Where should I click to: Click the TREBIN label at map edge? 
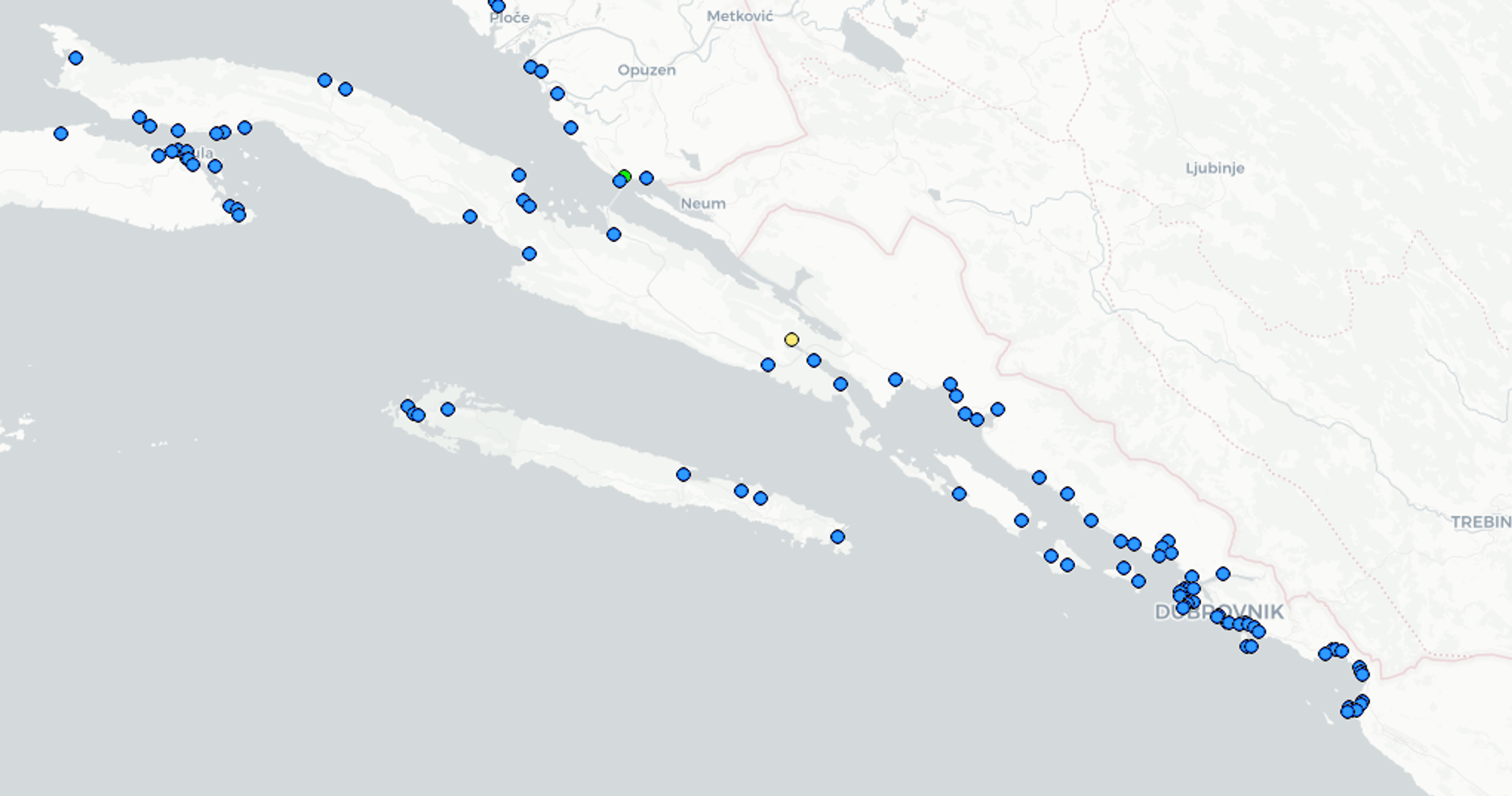click(1481, 522)
